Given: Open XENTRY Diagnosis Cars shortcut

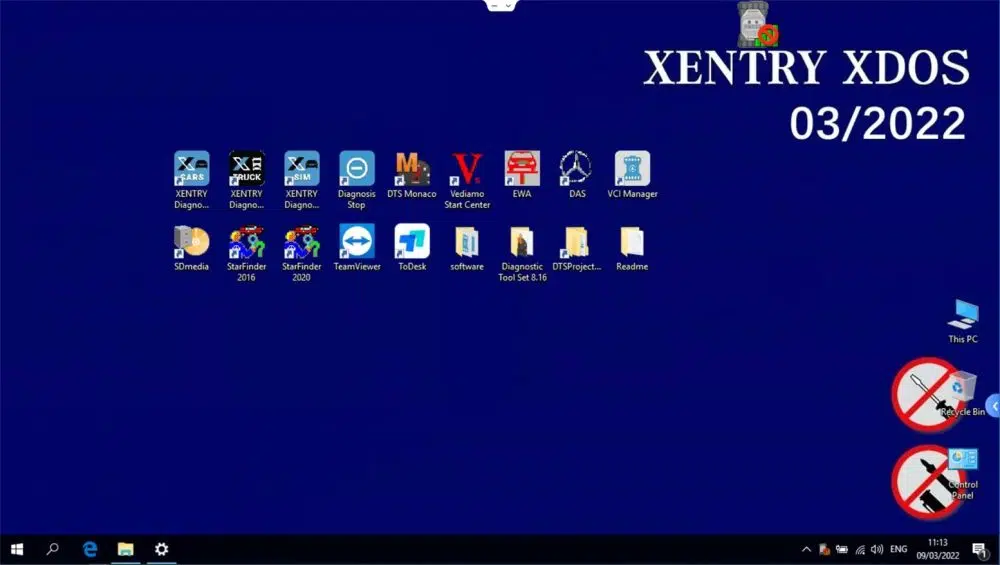Looking at the screenshot, I should [191, 180].
